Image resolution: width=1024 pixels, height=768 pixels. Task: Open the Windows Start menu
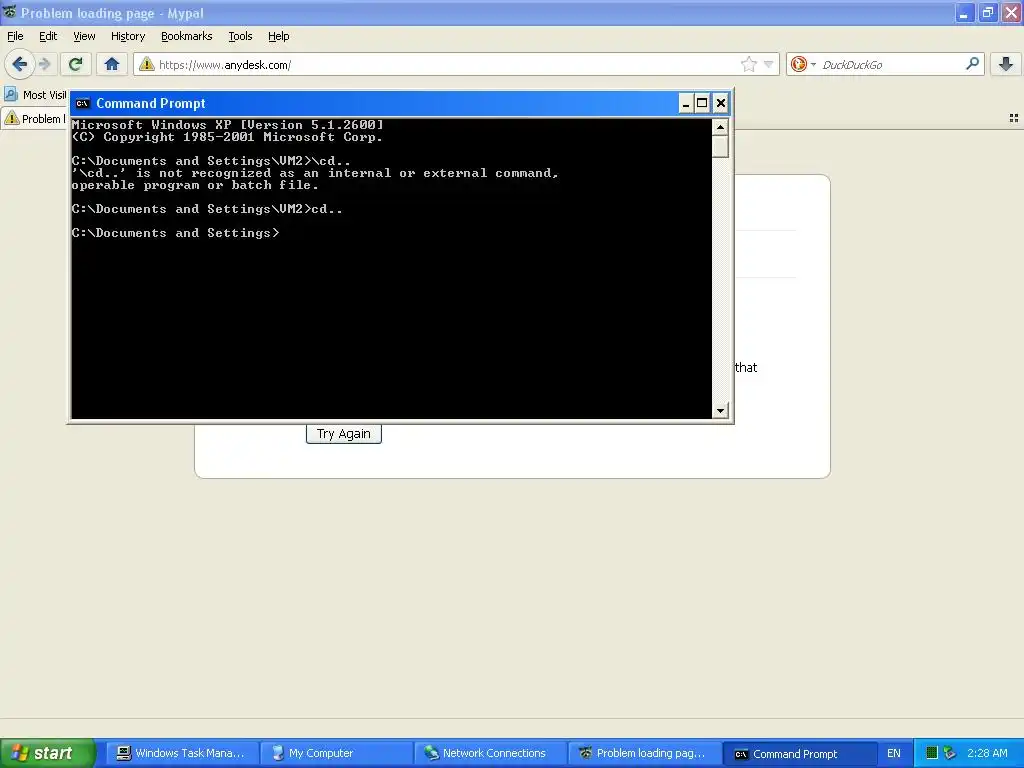(x=48, y=753)
